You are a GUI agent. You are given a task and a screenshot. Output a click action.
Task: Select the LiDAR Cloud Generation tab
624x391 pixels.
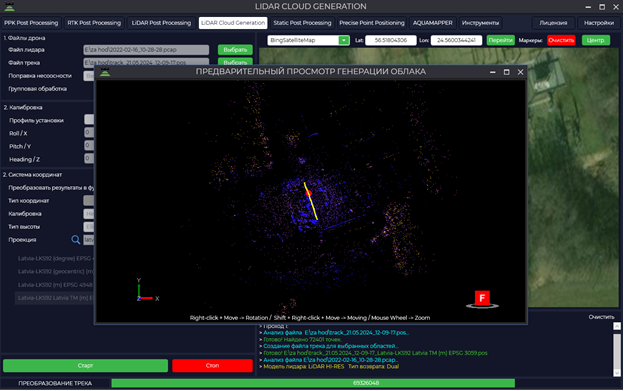(233, 23)
